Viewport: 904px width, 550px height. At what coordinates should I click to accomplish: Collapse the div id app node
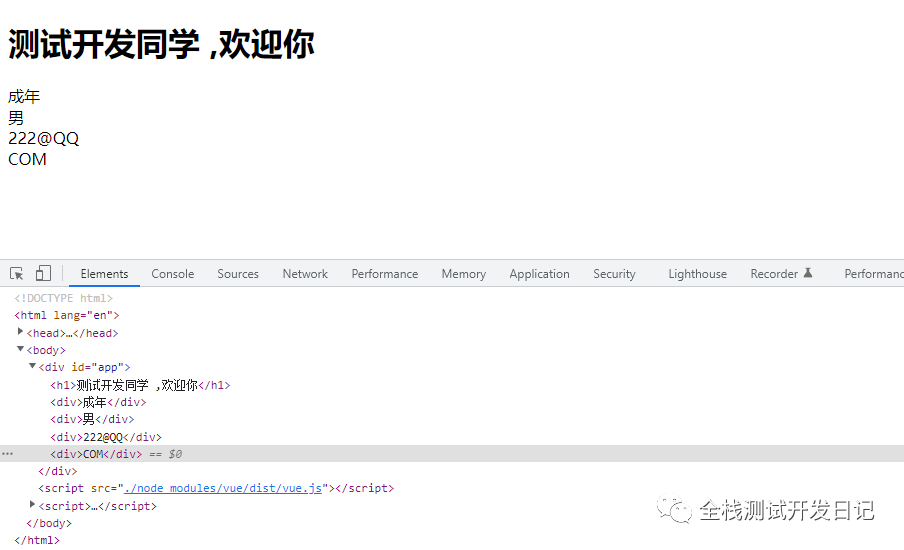pos(33,366)
